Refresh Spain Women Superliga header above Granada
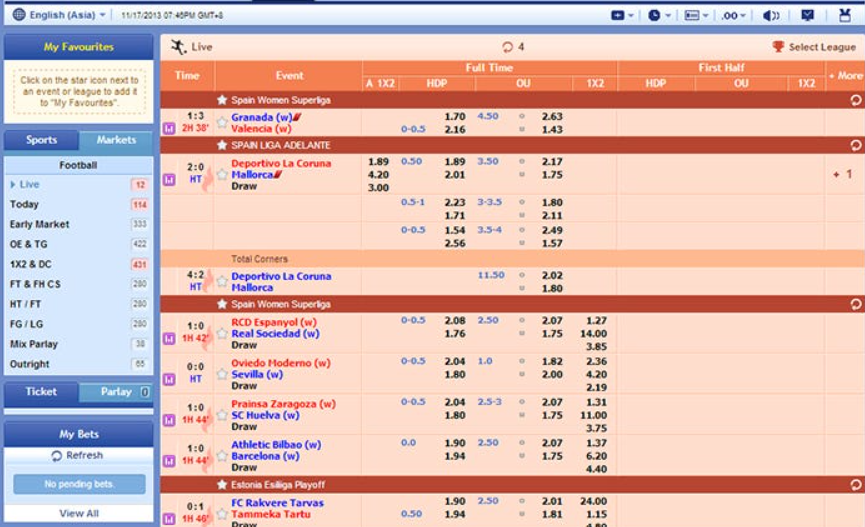865x527 pixels. click(856, 100)
